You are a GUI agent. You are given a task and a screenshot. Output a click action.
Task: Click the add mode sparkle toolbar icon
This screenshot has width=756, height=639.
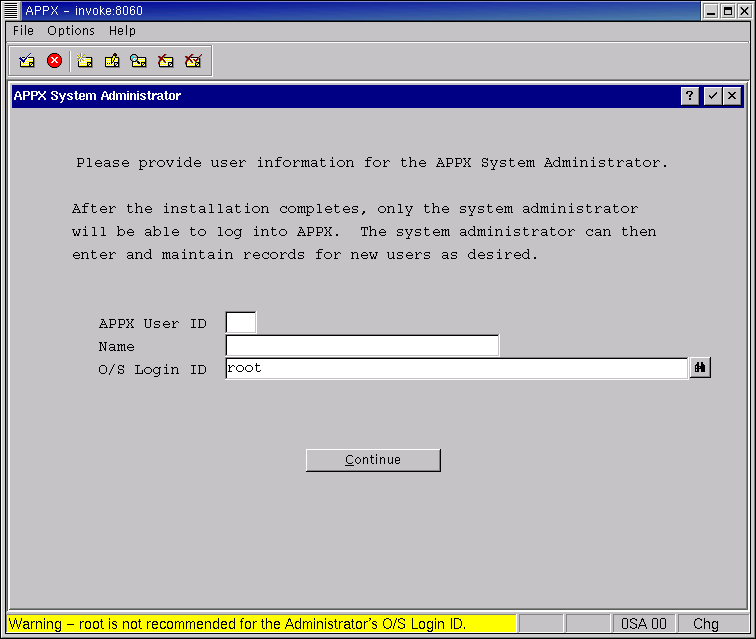tap(84, 61)
